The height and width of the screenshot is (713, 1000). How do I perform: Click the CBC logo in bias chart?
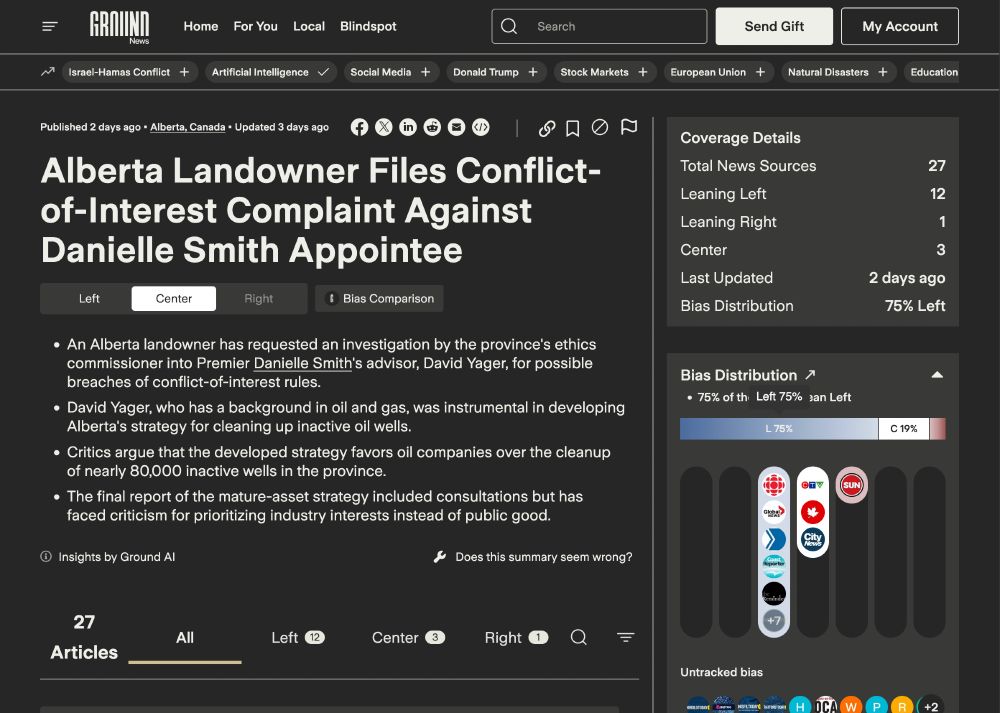coord(774,485)
